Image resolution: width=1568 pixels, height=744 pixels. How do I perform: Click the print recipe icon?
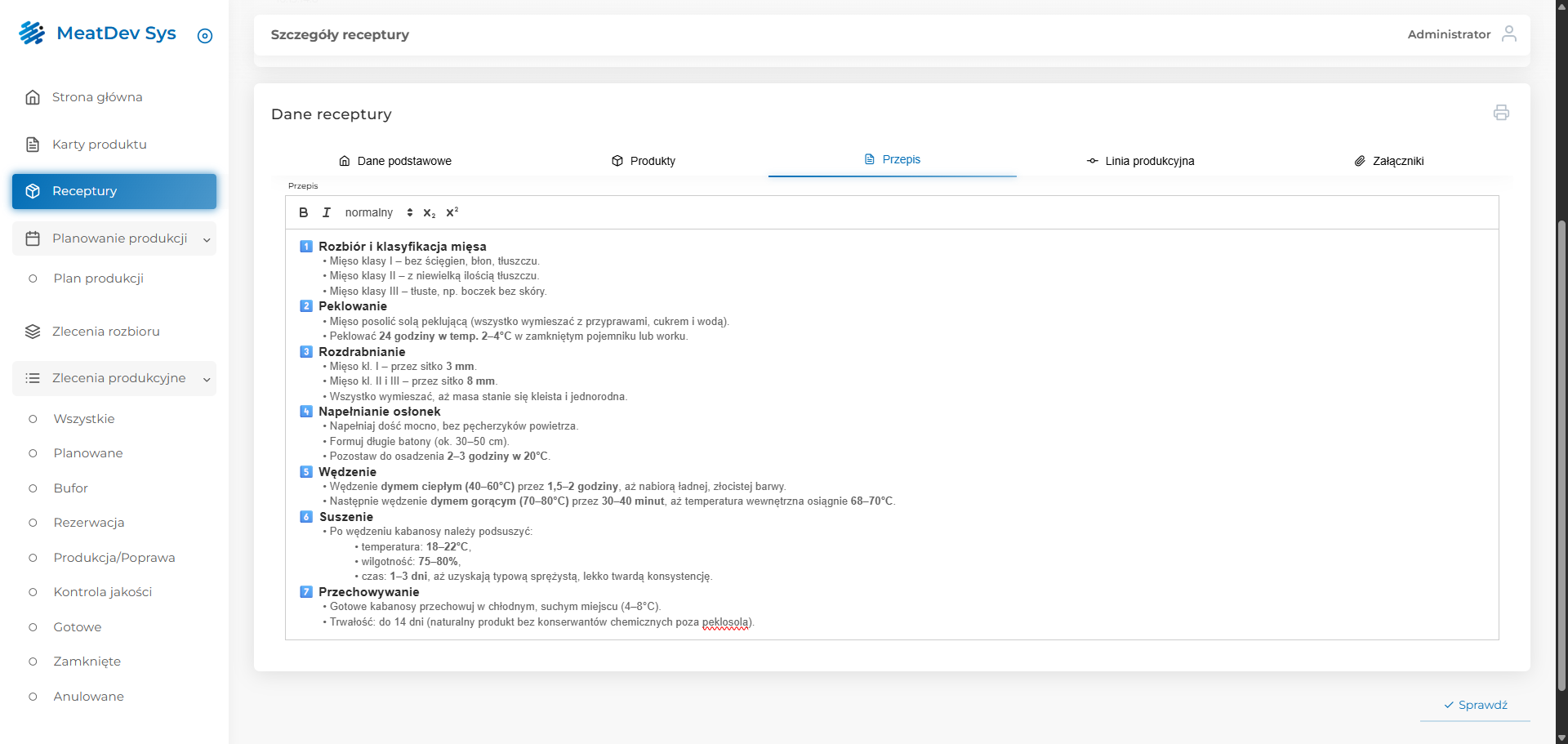click(1500, 113)
